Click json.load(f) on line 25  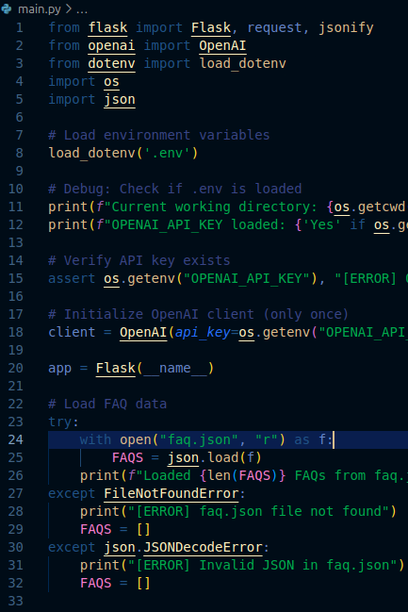214,458
